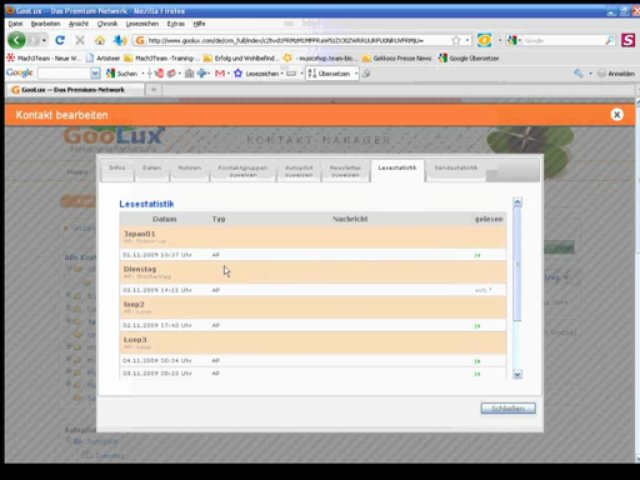Open the Lesezeichen menu in menu bar
The height and width of the screenshot is (480, 640).
click(142, 23)
